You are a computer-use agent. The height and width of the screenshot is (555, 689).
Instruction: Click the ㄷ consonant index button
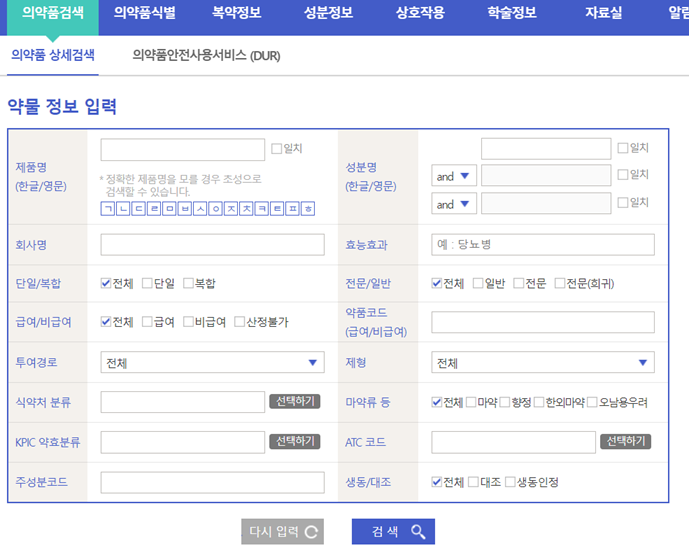coord(139,209)
